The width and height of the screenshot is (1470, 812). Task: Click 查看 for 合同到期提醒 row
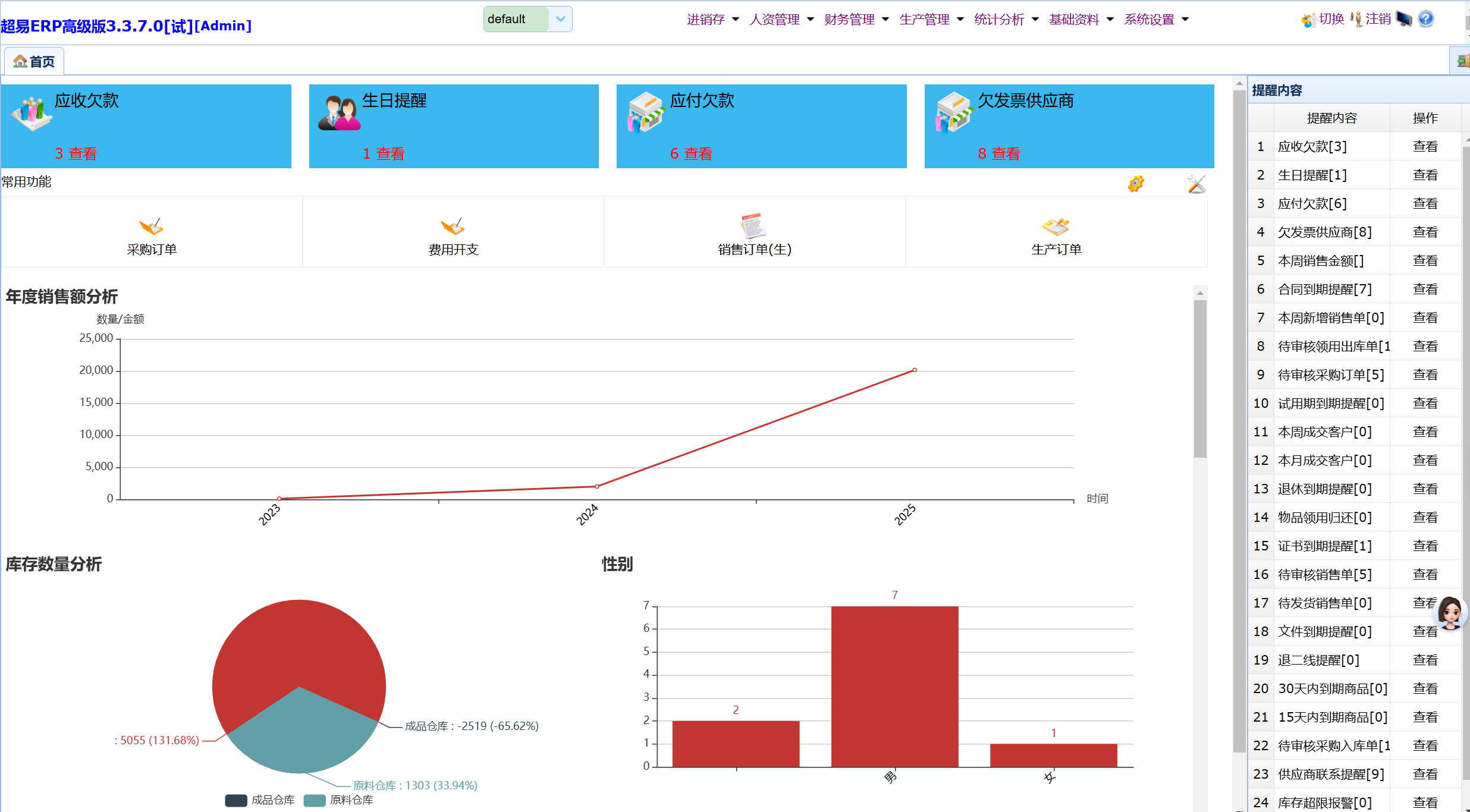click(x=1425, y=289)
